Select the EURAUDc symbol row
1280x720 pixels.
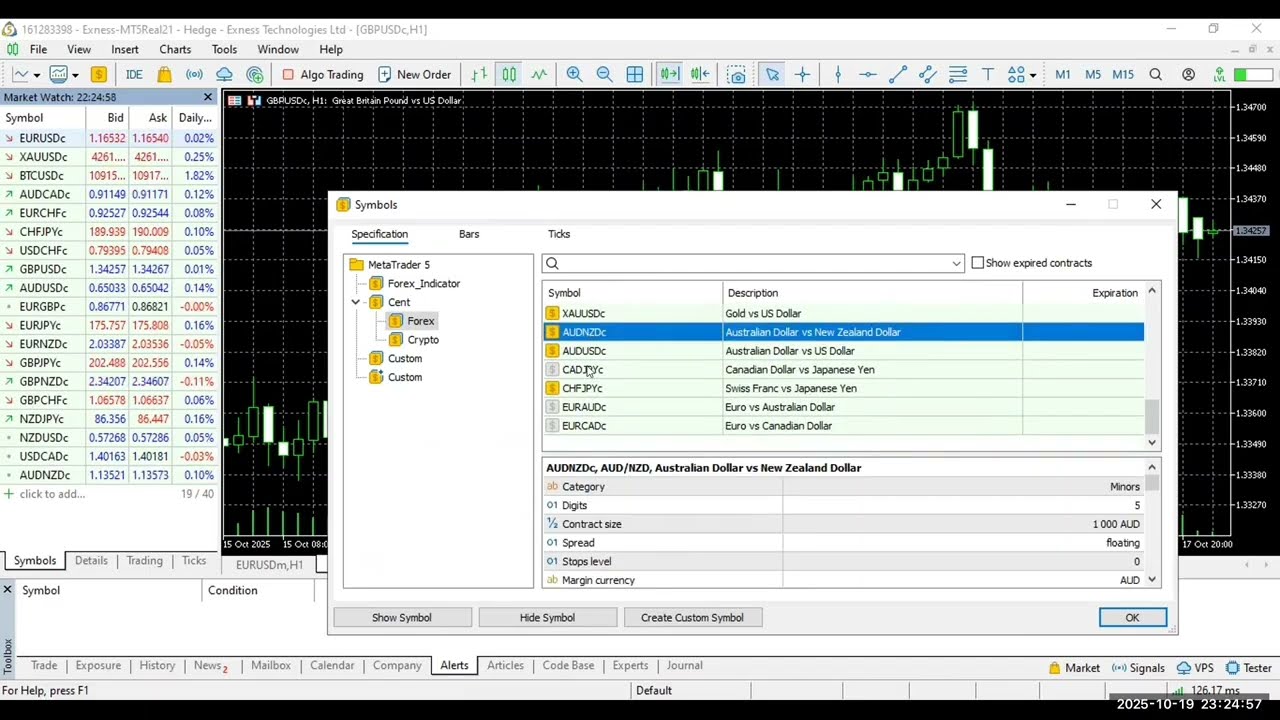pyautogui.click(x=843, y=407)
